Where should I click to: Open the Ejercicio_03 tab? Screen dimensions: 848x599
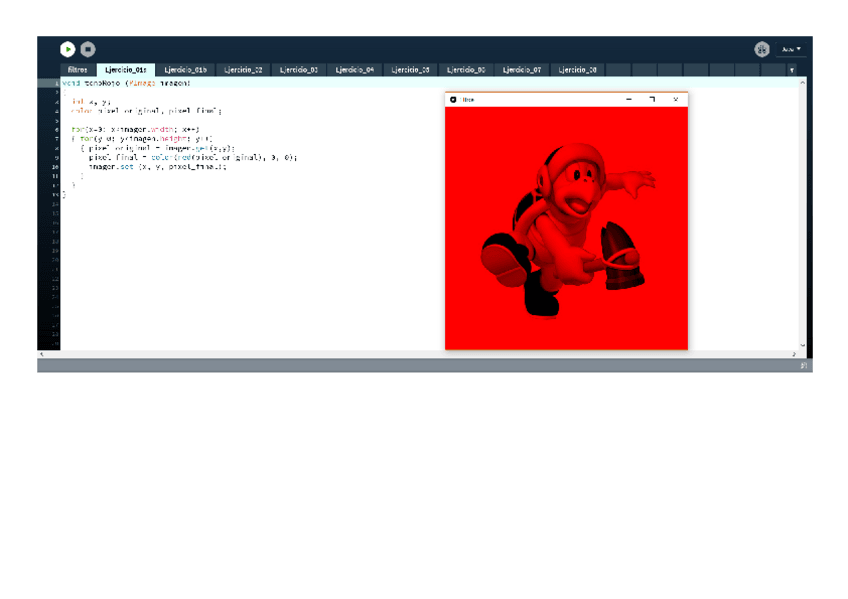(x=299, y=70)
